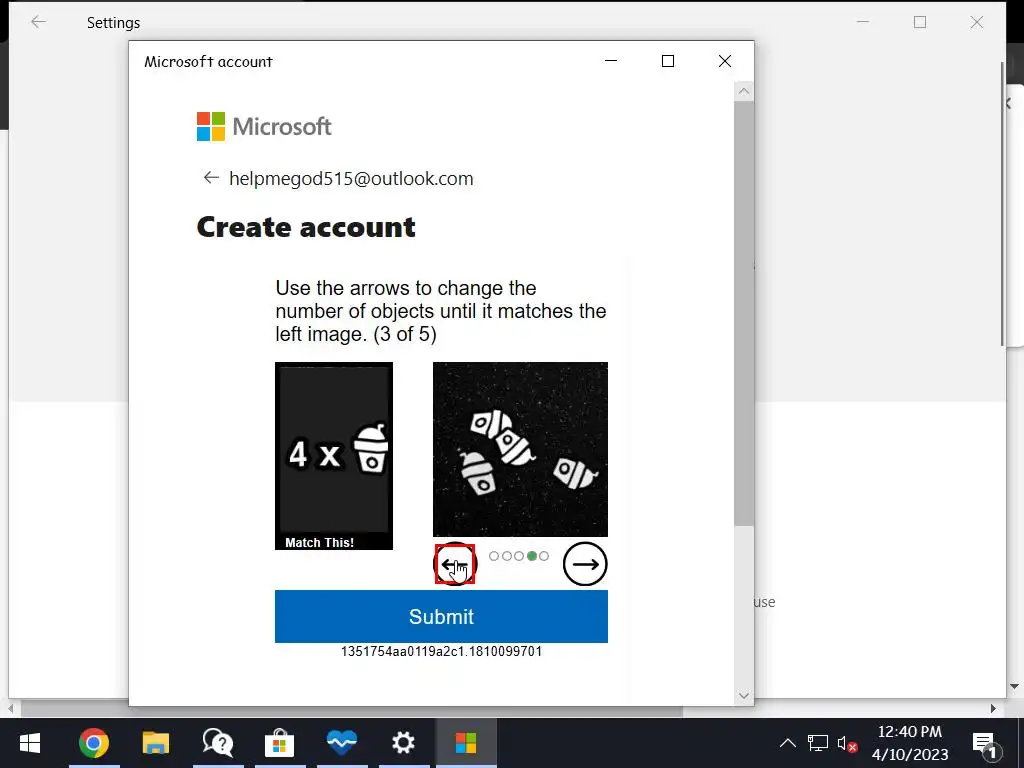
Task: Close the Settings window
Action: click(x=977, y=22)
